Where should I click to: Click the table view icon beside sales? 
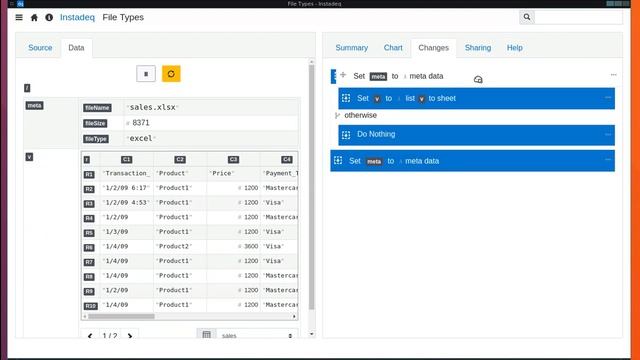(207, 335)
